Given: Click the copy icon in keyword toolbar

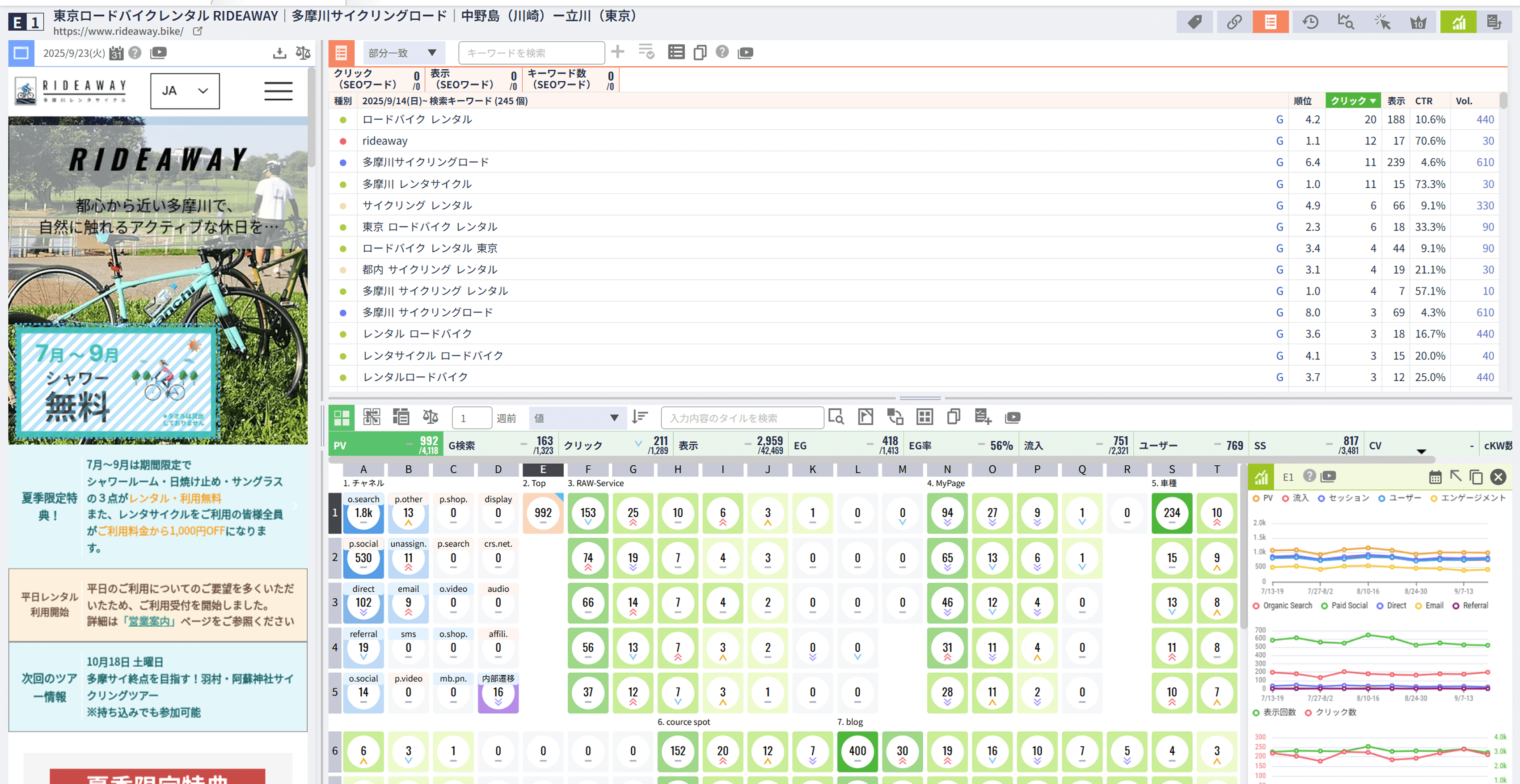Looking at the screenshot, I should (700, 52).
